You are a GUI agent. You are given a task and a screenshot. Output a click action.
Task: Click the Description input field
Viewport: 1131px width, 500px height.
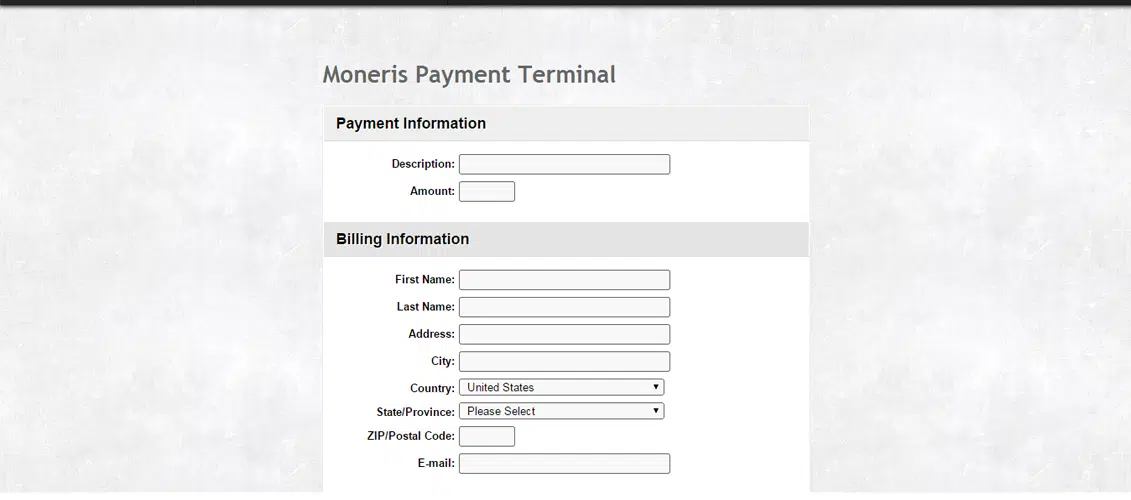pyautogui.click(x=564, y=164)
